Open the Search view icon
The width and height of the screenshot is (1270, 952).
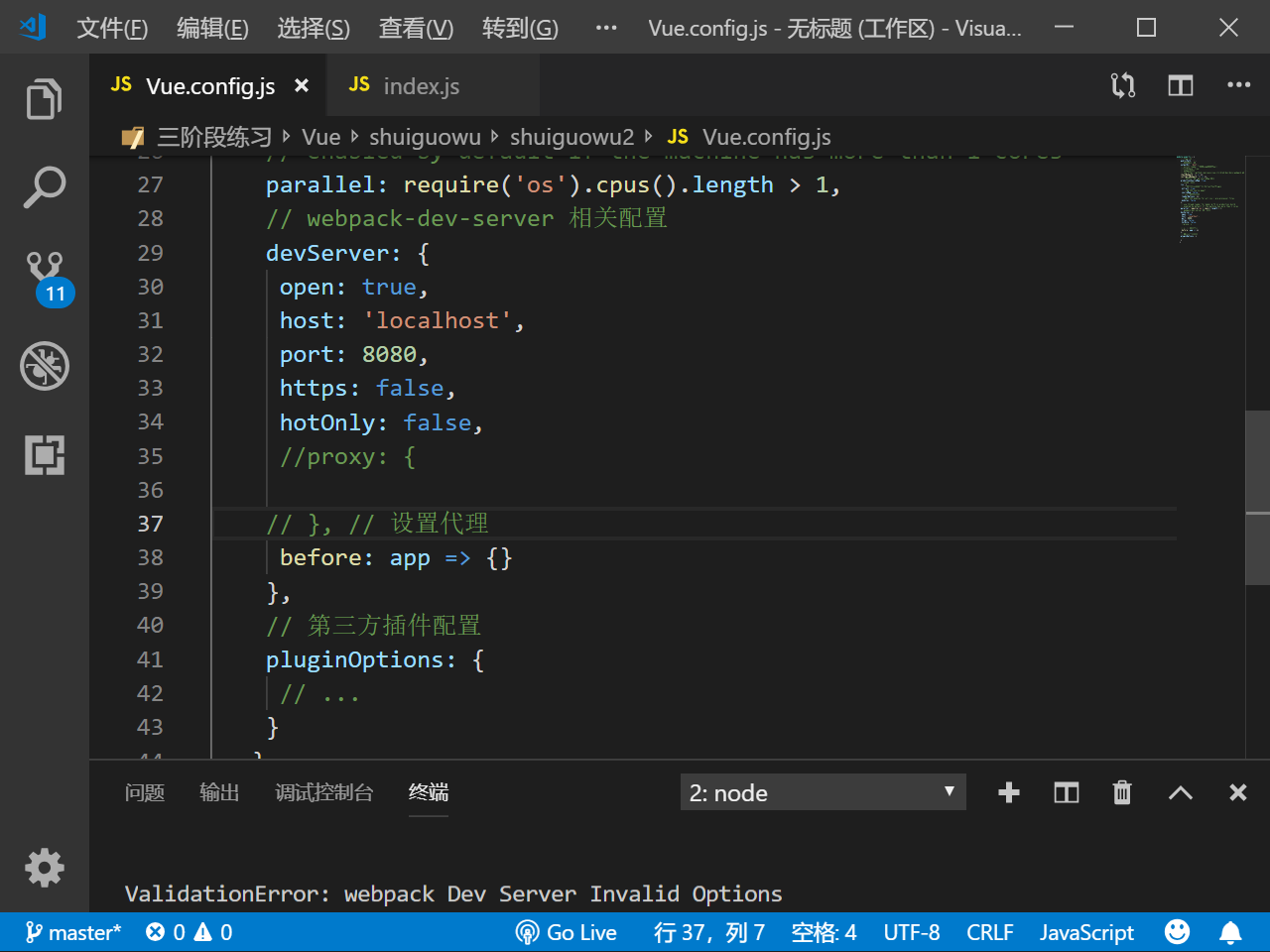(x=44, y=186)
